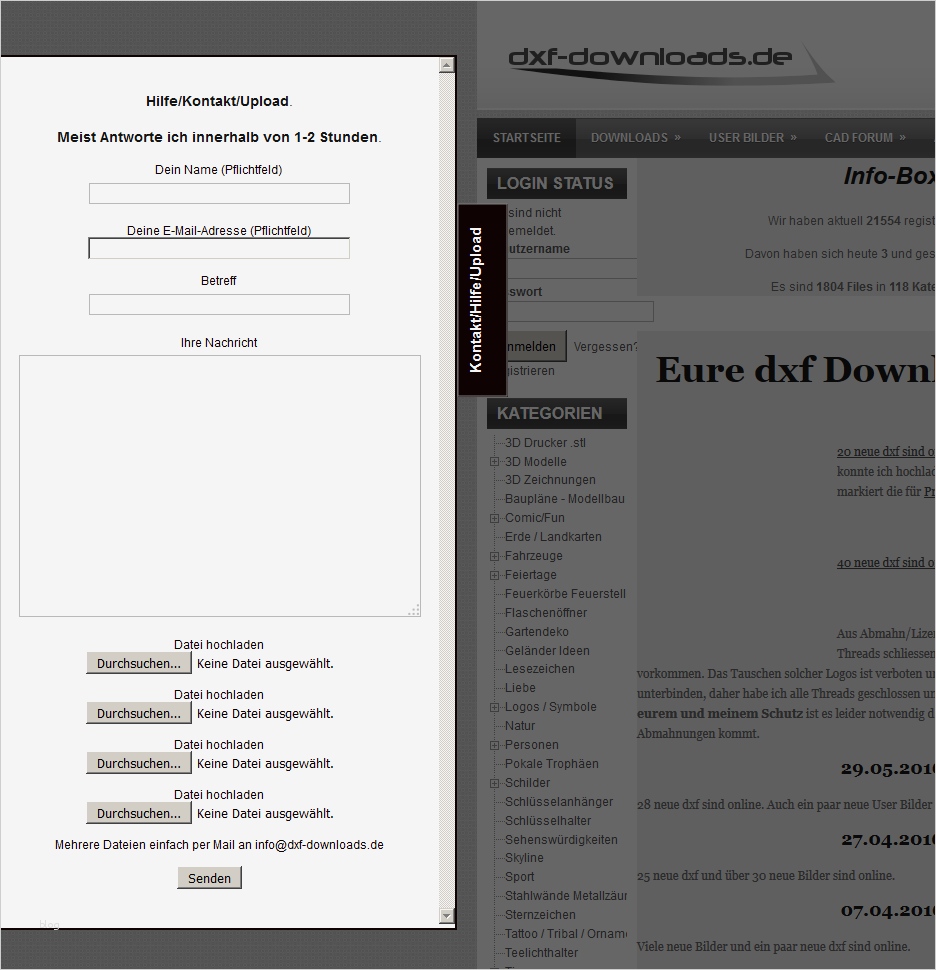Click the Schilder category label

pos(527,783)
